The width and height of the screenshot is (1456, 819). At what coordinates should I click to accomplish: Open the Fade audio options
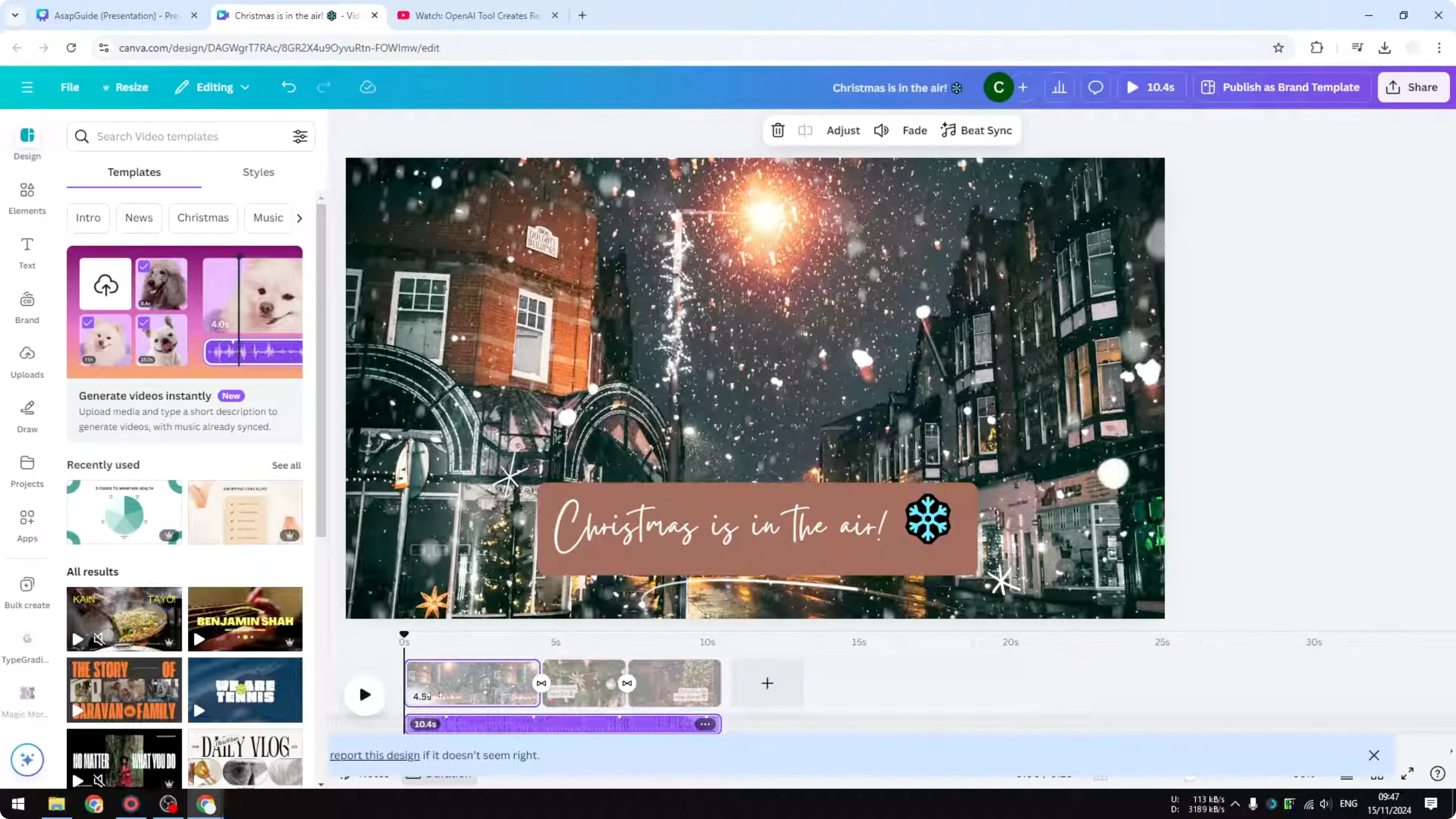click(x=914, y=130)
